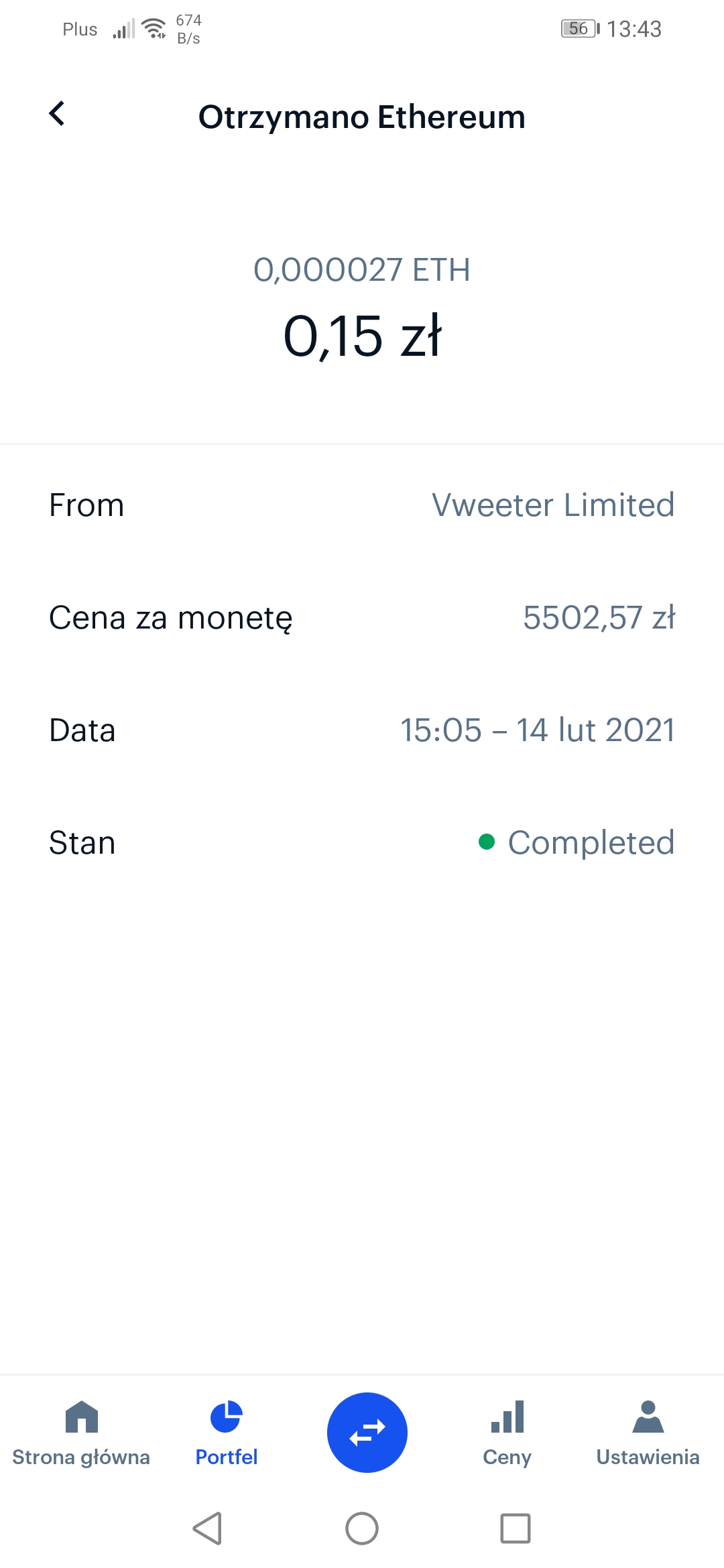The height and width of the screenshot is (1568, 724).
Task: Switch to the Ceny tab label
Action: 507,1457
